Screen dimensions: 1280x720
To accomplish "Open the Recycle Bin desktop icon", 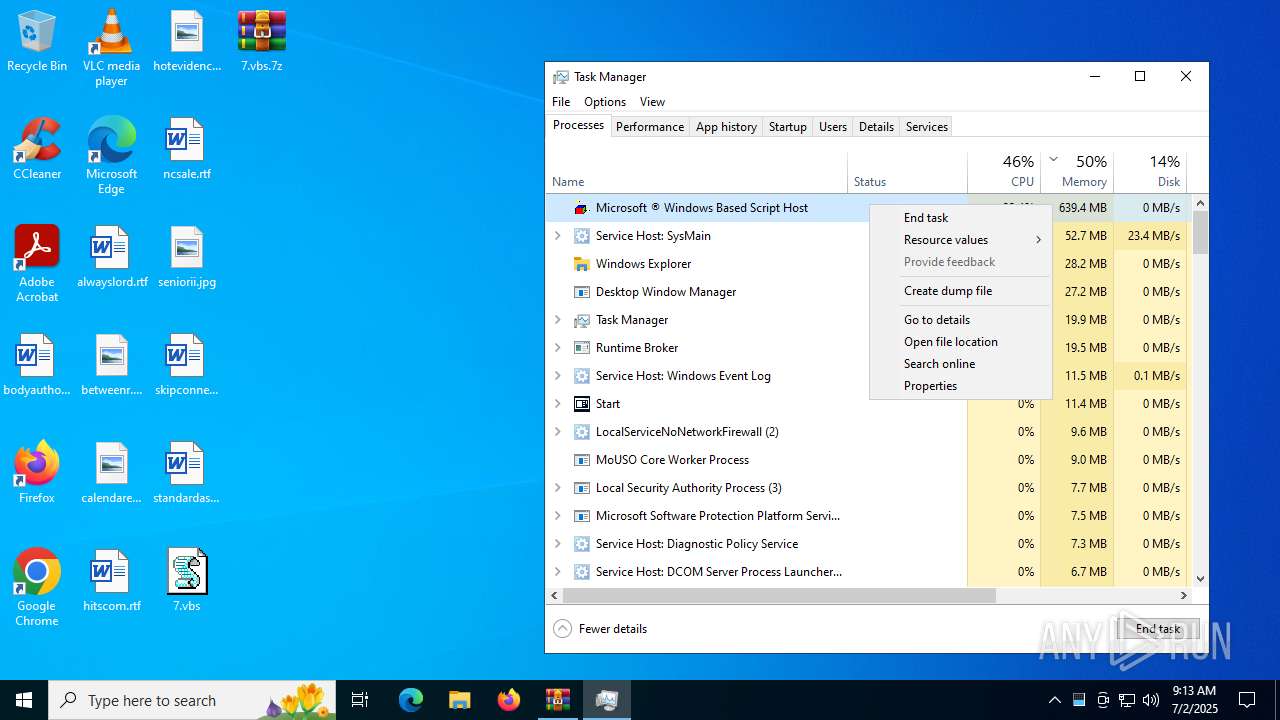I will (x=37, y=41).
